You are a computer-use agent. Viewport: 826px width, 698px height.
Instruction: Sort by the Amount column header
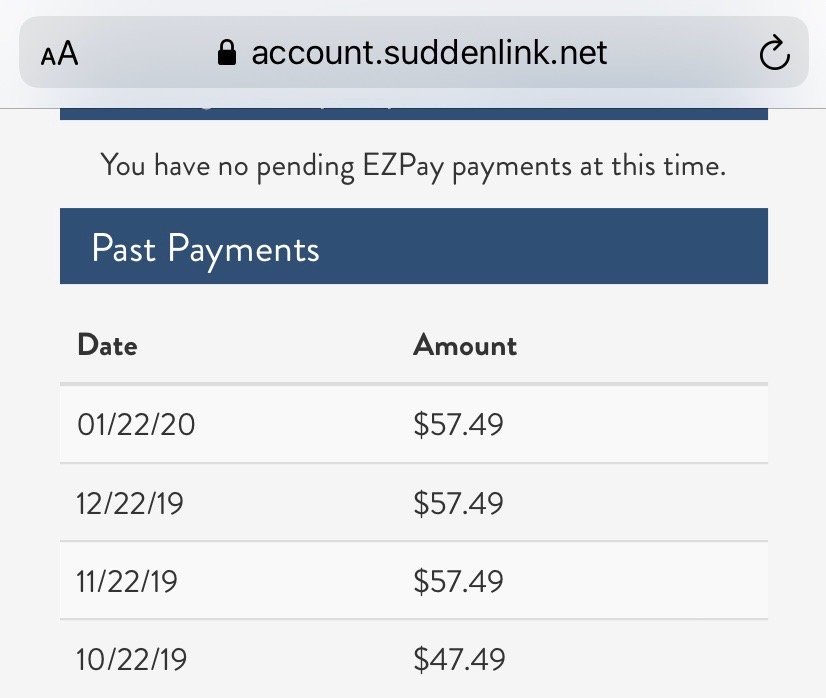(465, 346)
